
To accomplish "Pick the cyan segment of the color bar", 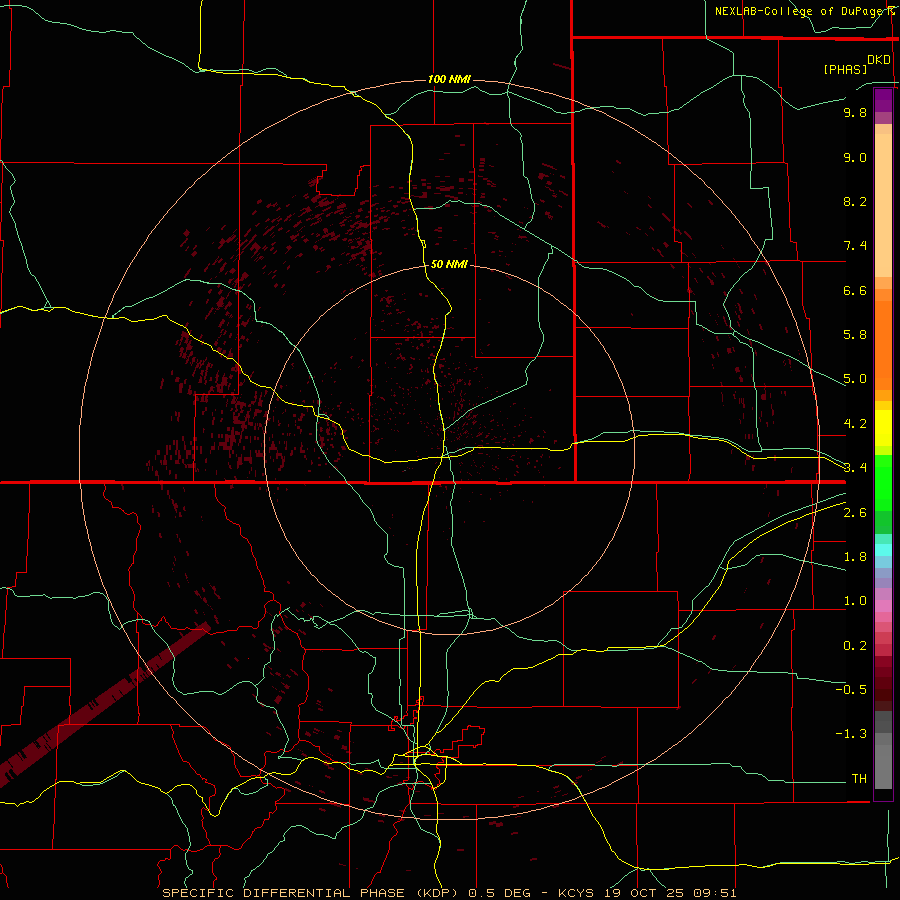I will pyautogui.click(x=883, y=550).
